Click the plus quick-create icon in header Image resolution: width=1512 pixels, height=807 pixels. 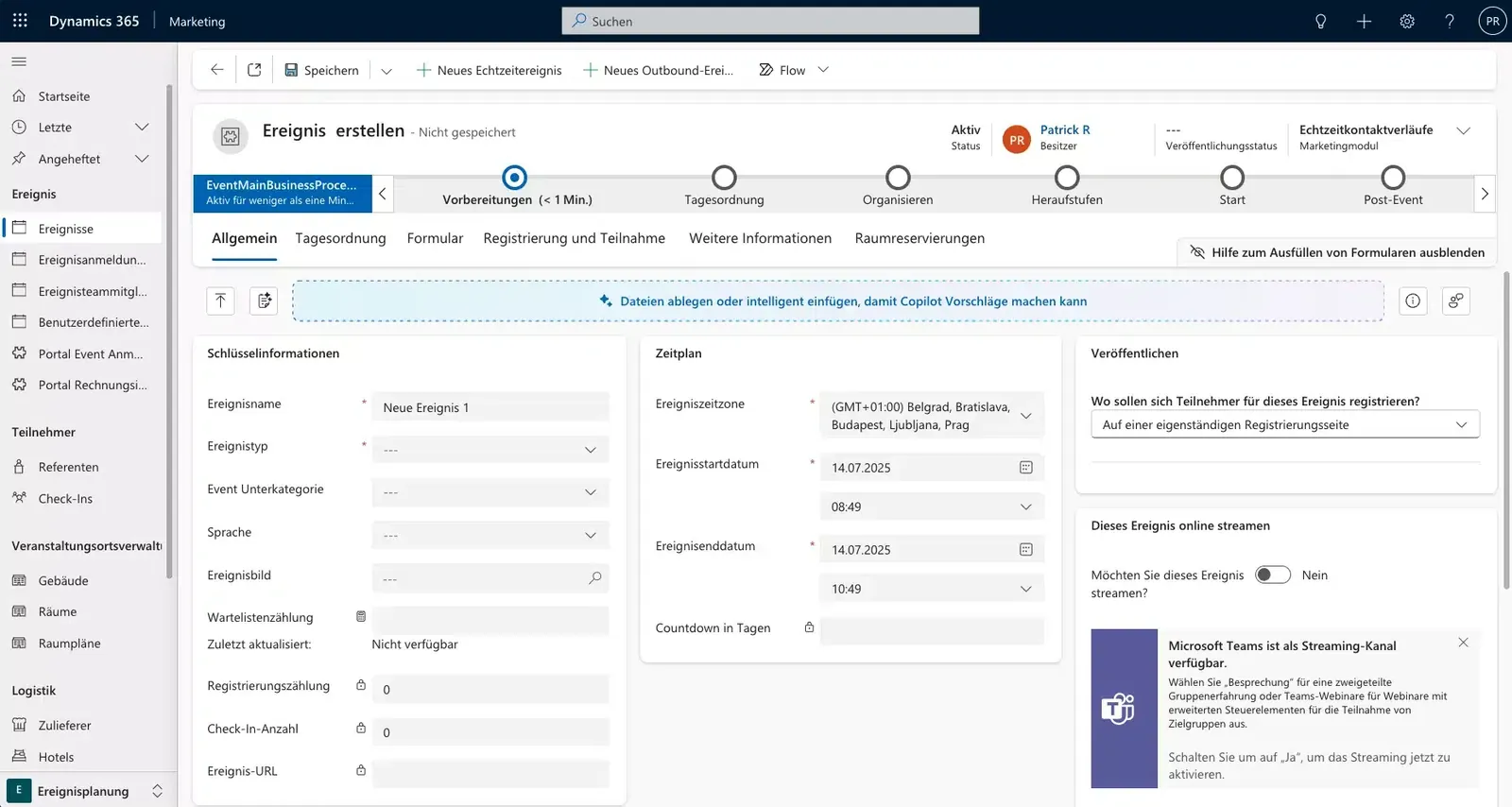[x=1364, y=21]
